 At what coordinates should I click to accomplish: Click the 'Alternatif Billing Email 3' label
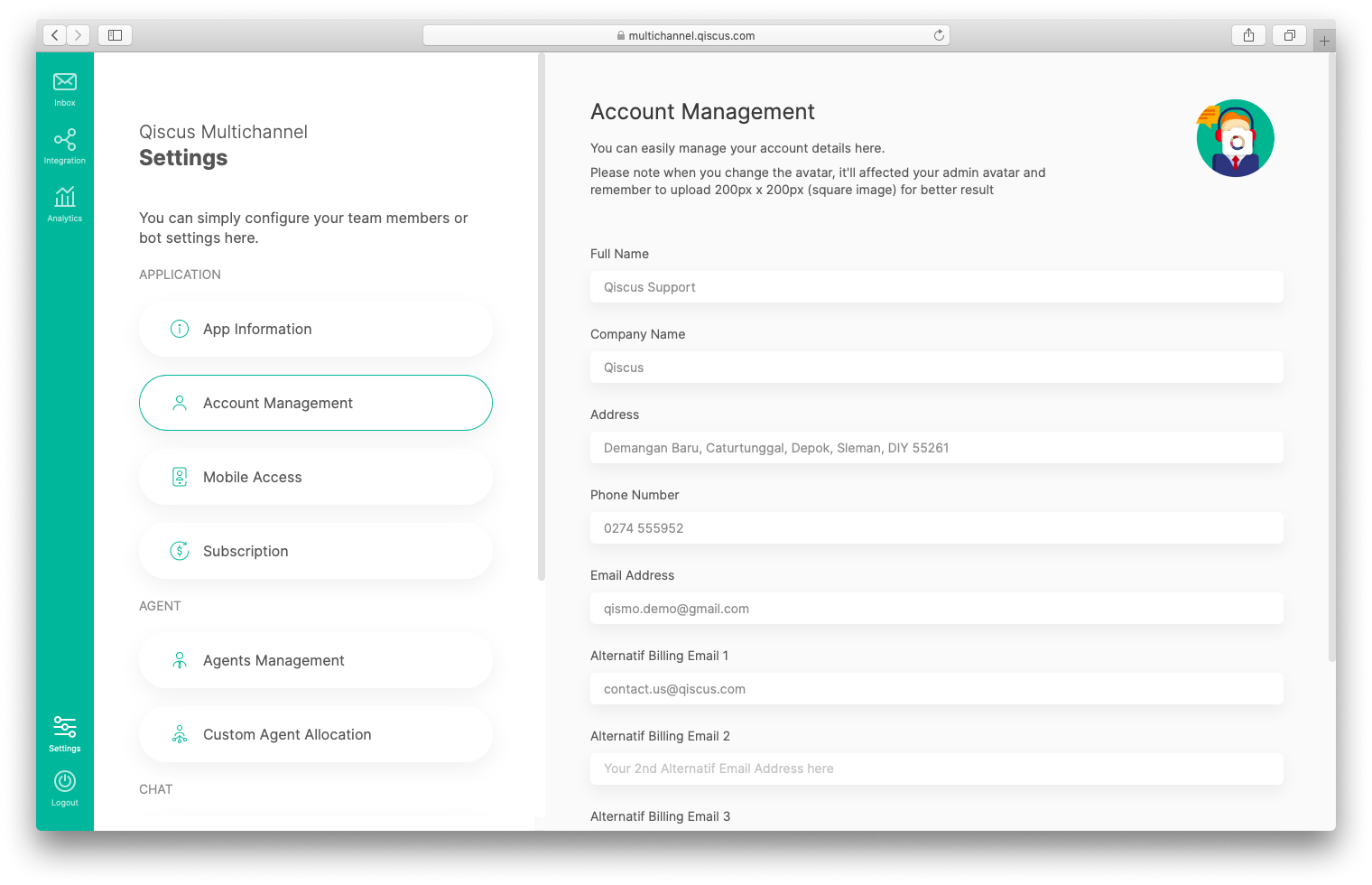(x=660, y=816)
